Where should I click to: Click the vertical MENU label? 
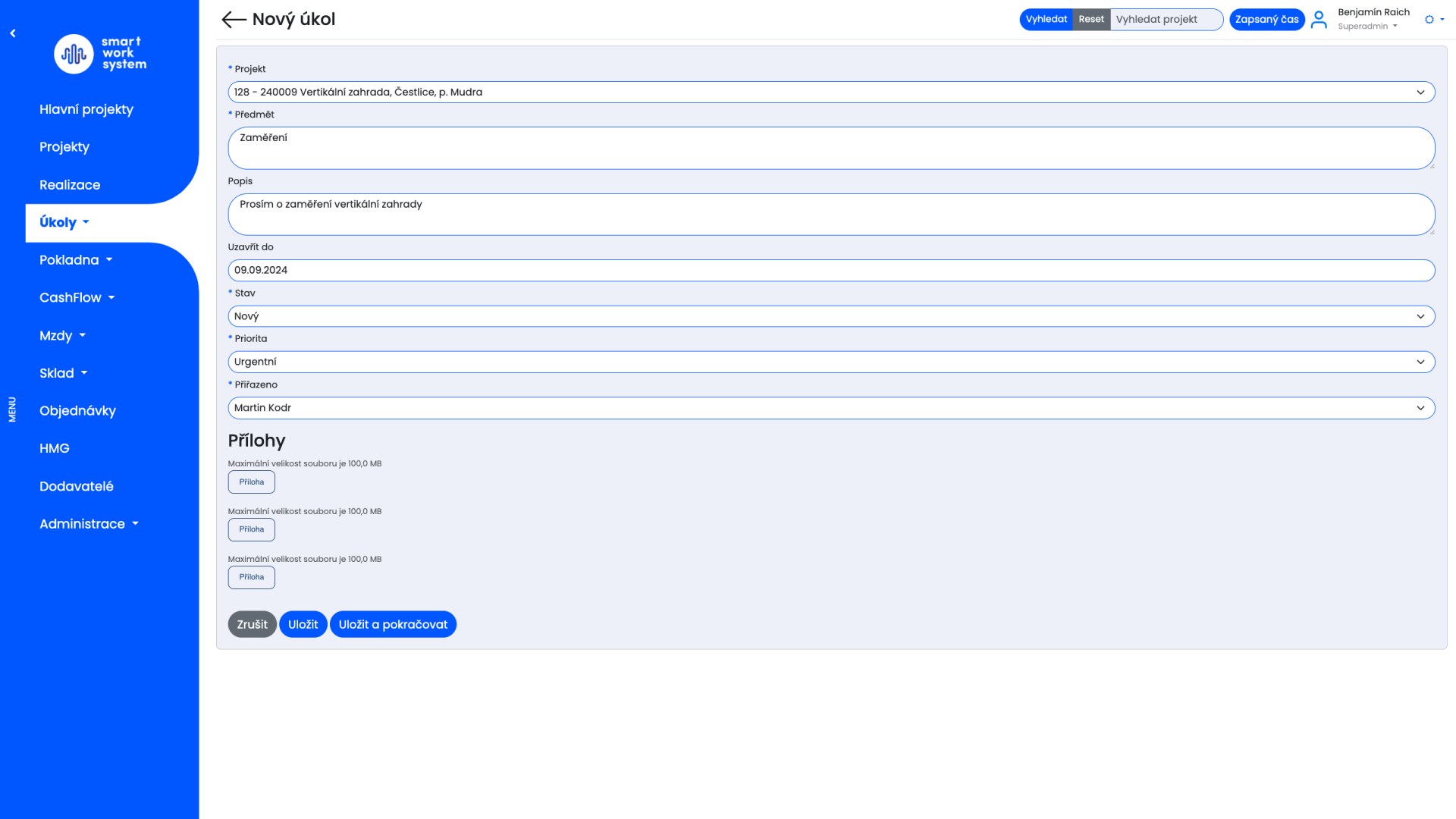tap(12, 409)
